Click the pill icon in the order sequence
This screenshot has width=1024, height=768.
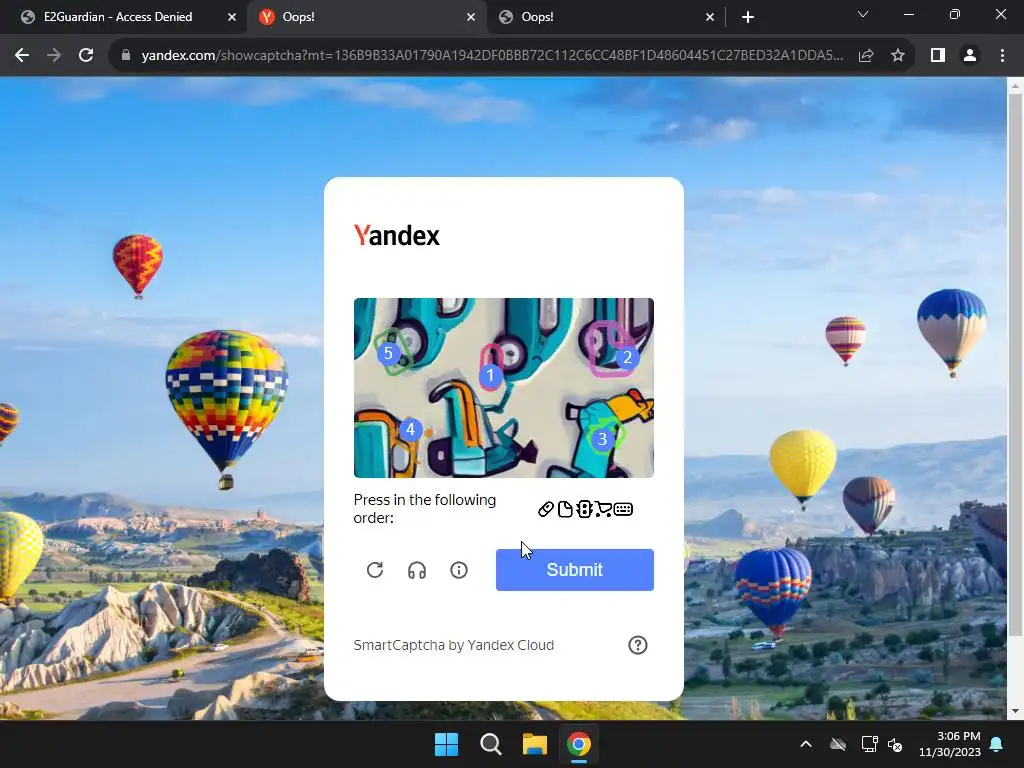pos(546,509)
